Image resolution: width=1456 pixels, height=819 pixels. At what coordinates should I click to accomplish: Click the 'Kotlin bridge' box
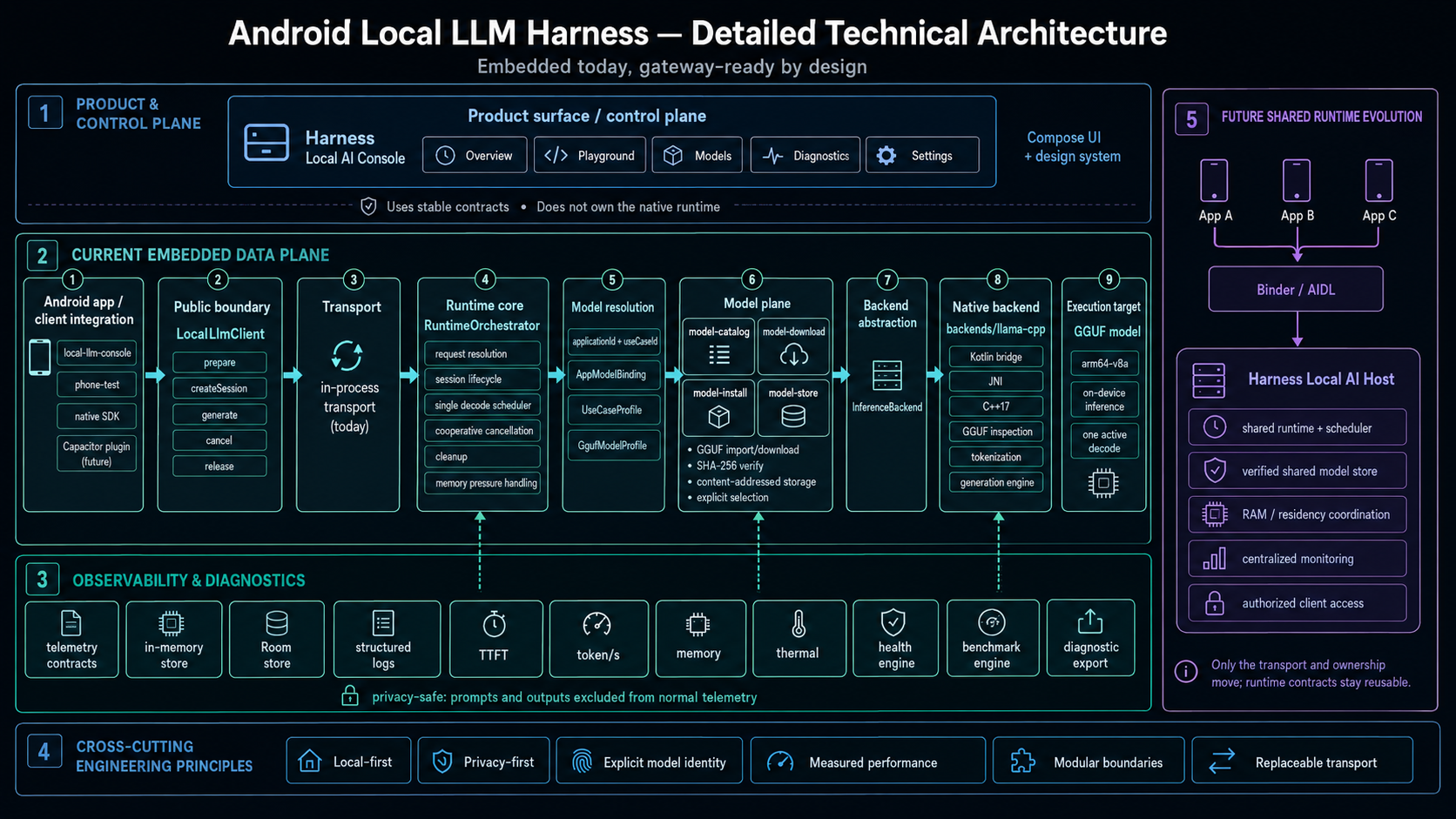996,356
